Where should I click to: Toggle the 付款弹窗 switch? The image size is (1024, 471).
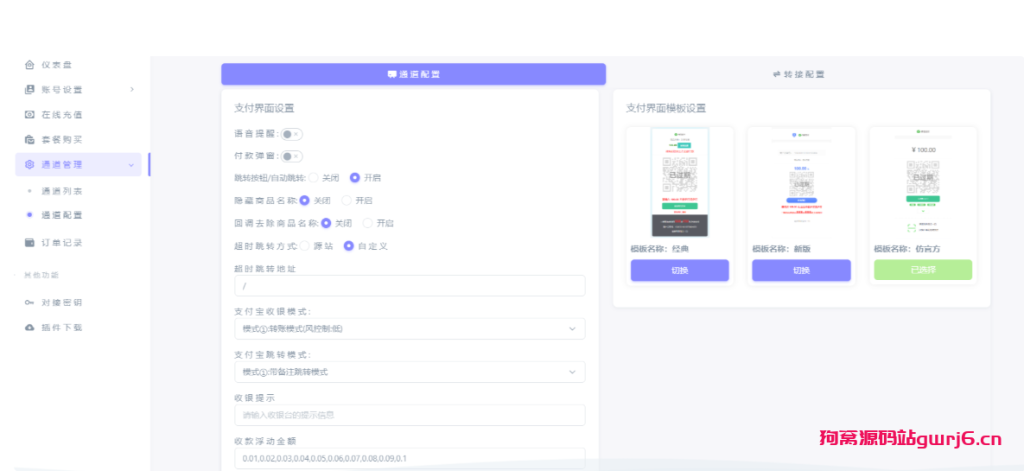[291, 156]
